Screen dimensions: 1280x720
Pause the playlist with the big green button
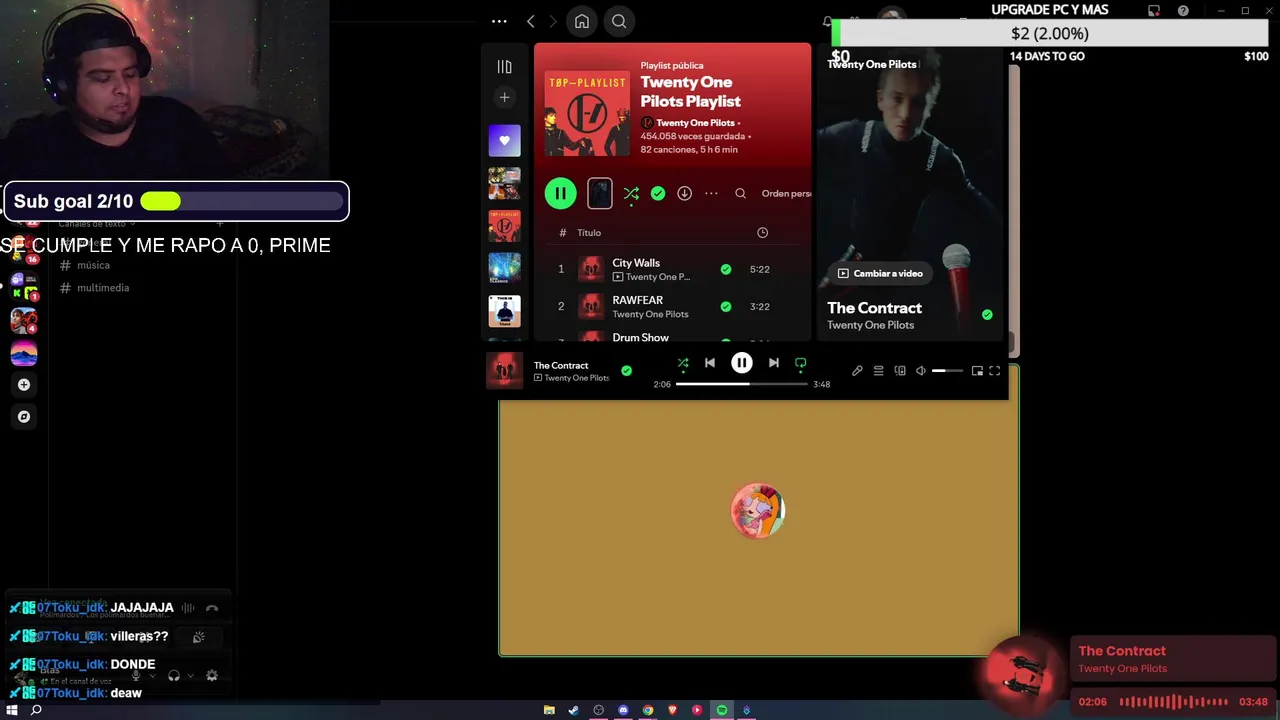pyautogui.click(x=560, y=193)
